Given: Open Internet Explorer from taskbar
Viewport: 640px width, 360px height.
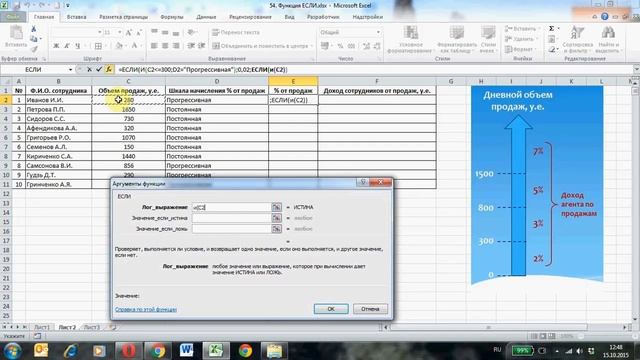Looking at the screenshot, I should pos(70,350).
